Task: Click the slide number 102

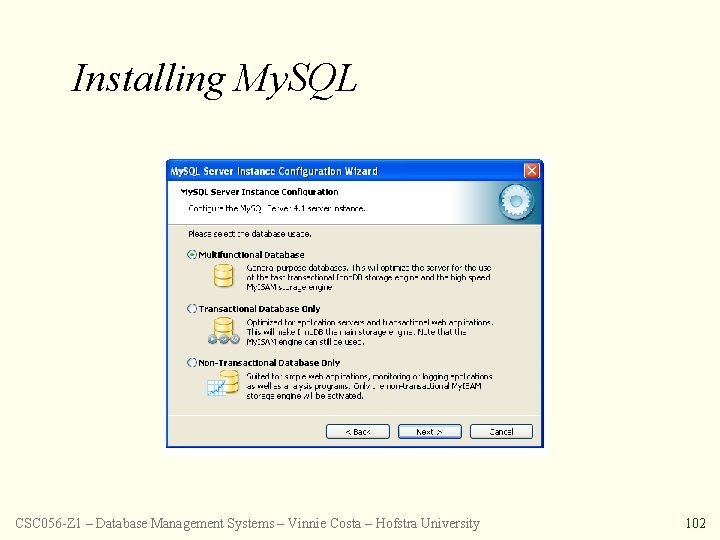Action: pos(695,523)
